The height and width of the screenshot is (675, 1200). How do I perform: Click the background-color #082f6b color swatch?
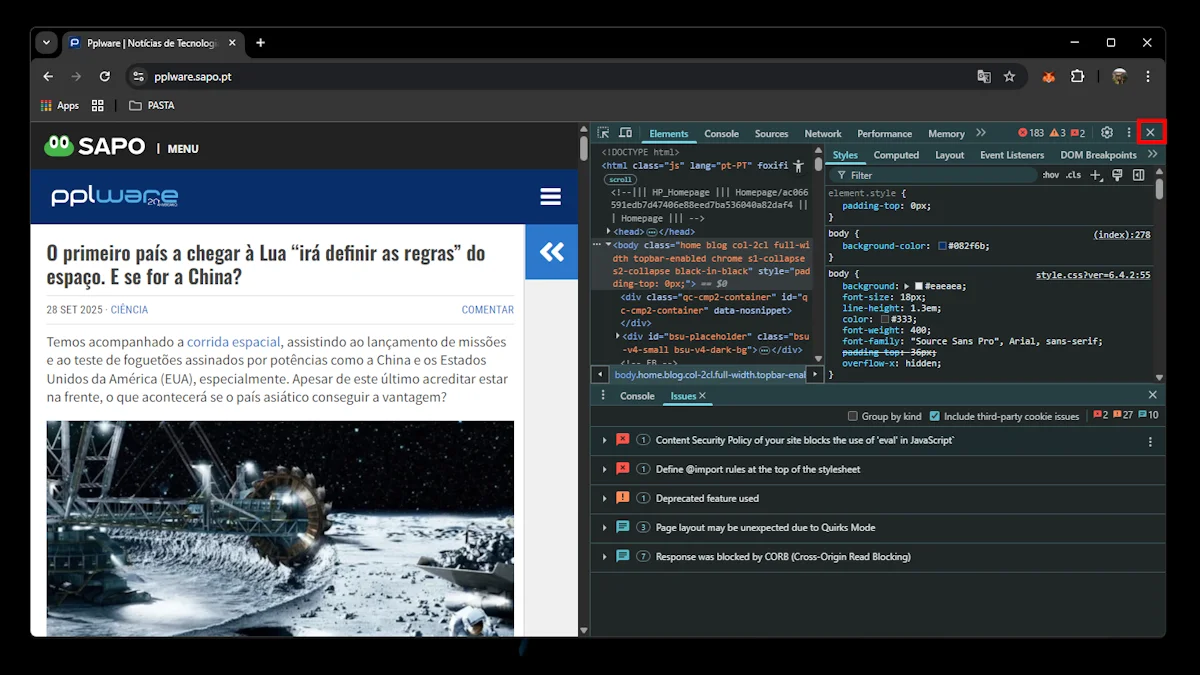click(x=942, y=246)
